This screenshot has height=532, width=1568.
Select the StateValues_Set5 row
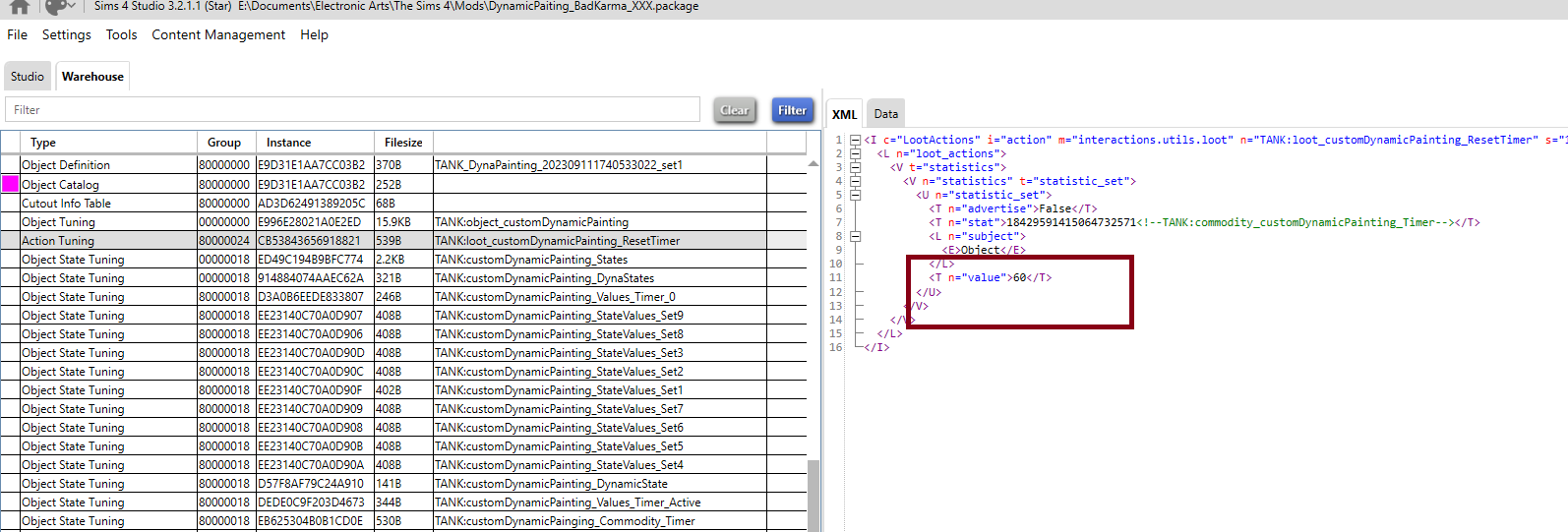pyautogui.click(x=403, y=445)
